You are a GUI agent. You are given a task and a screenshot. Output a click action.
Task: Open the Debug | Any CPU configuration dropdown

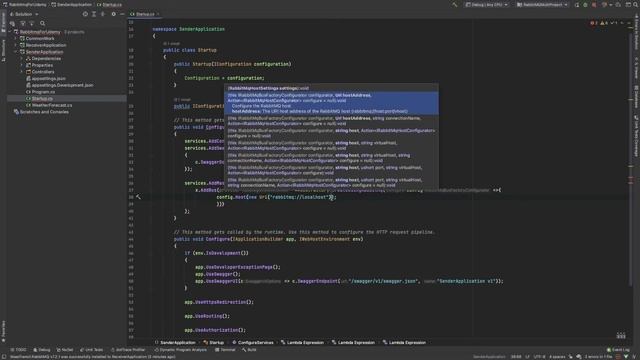(x=487, y=4)
